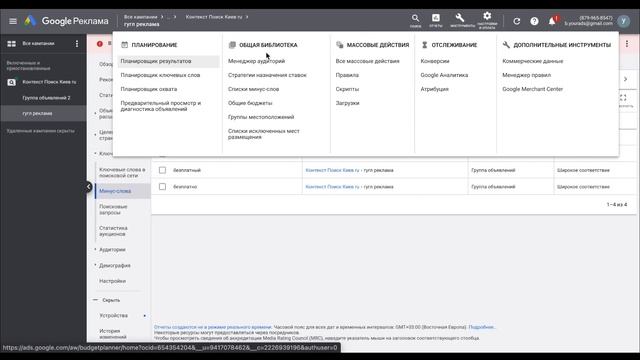Open 'Группы местоположений'

pos(261,117)
